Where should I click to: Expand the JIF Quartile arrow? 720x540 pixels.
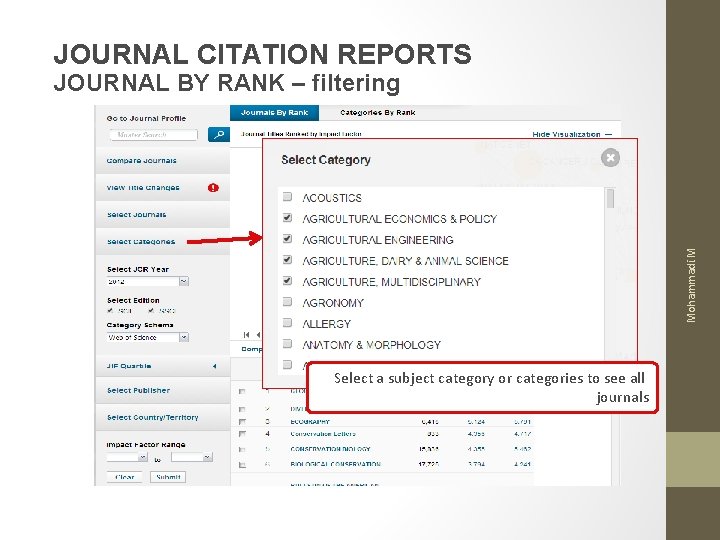coord(214,366)
